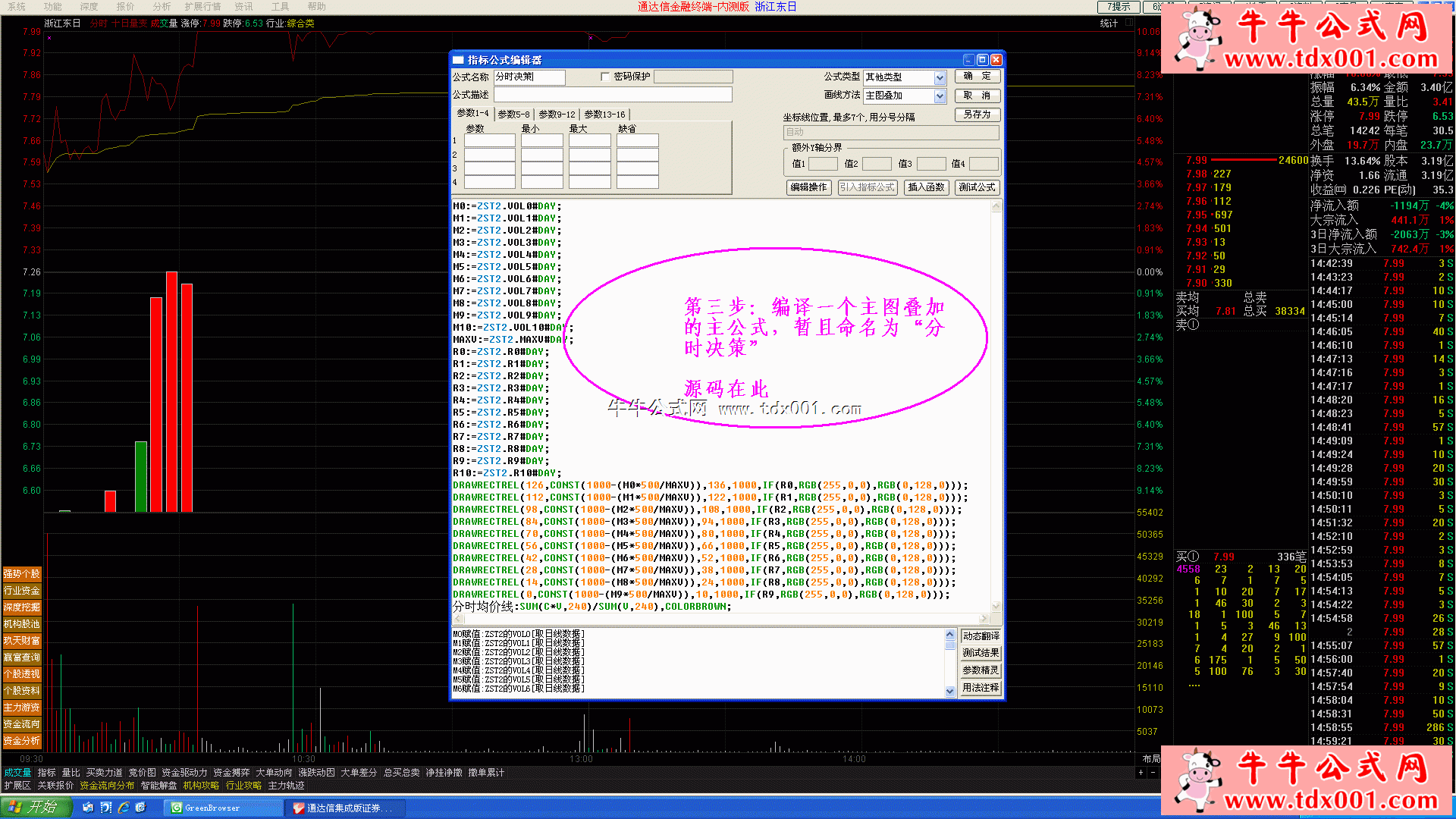Click the 公式名称 input field

coord(529,77)
